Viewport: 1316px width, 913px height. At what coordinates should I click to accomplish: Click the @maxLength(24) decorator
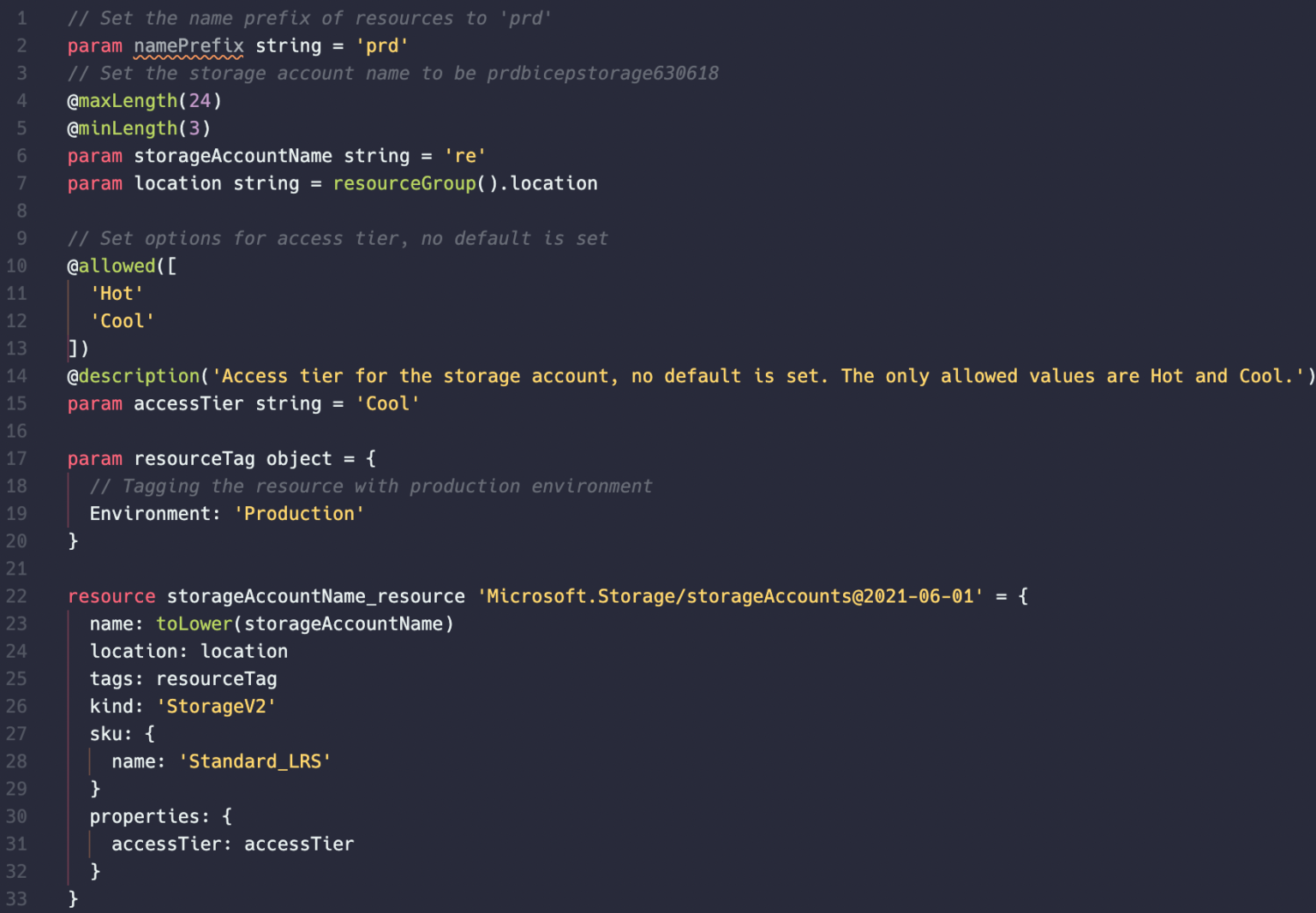click(145, 101)
